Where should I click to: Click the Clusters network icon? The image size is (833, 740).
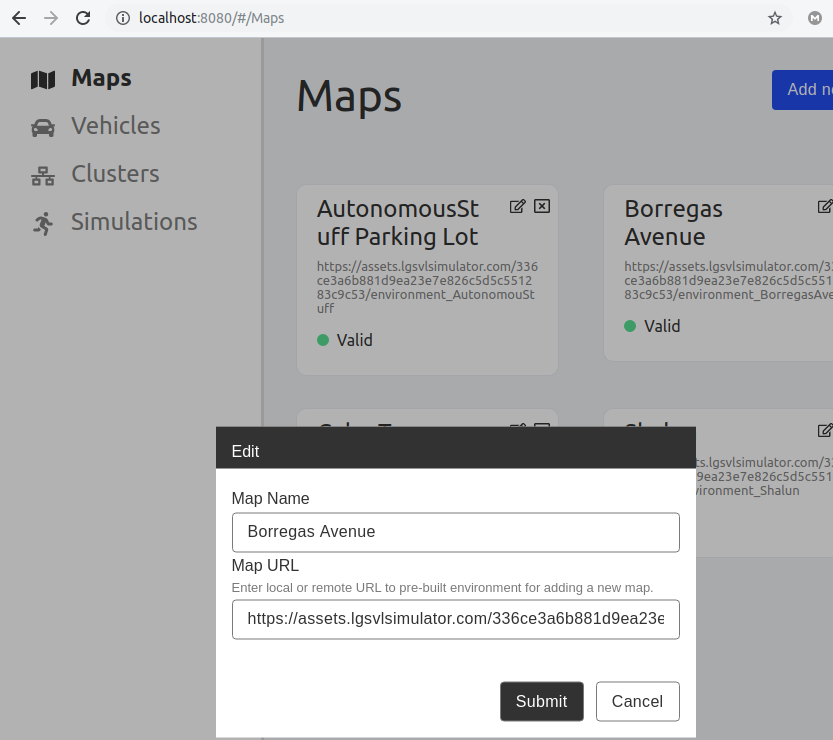(43, 176)
